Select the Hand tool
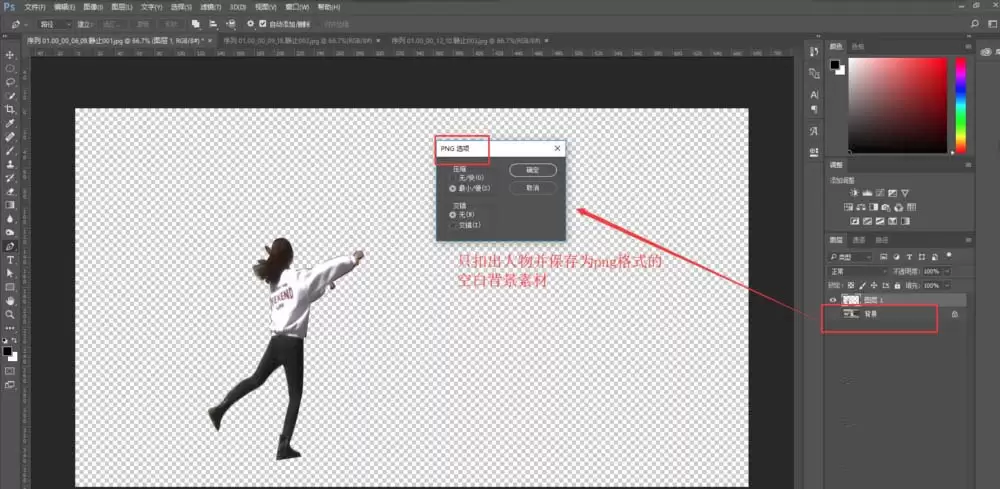 click(10, 300)
